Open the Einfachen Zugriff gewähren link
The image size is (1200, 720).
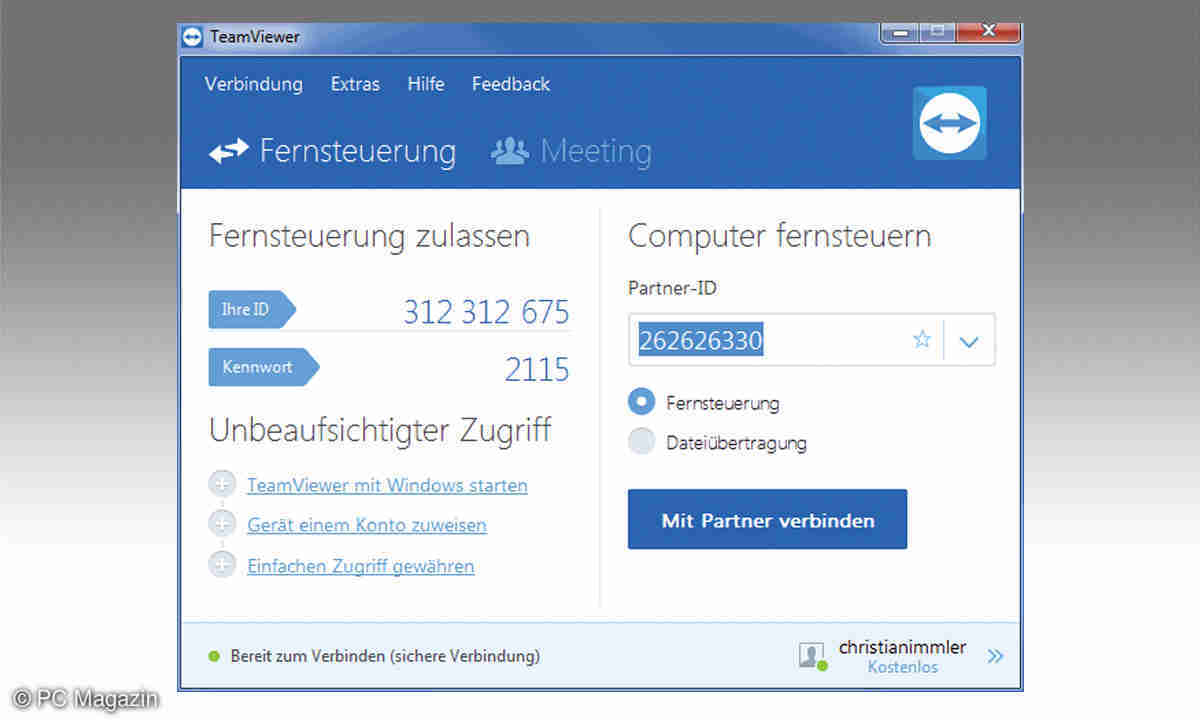click(x=360, y=566)
